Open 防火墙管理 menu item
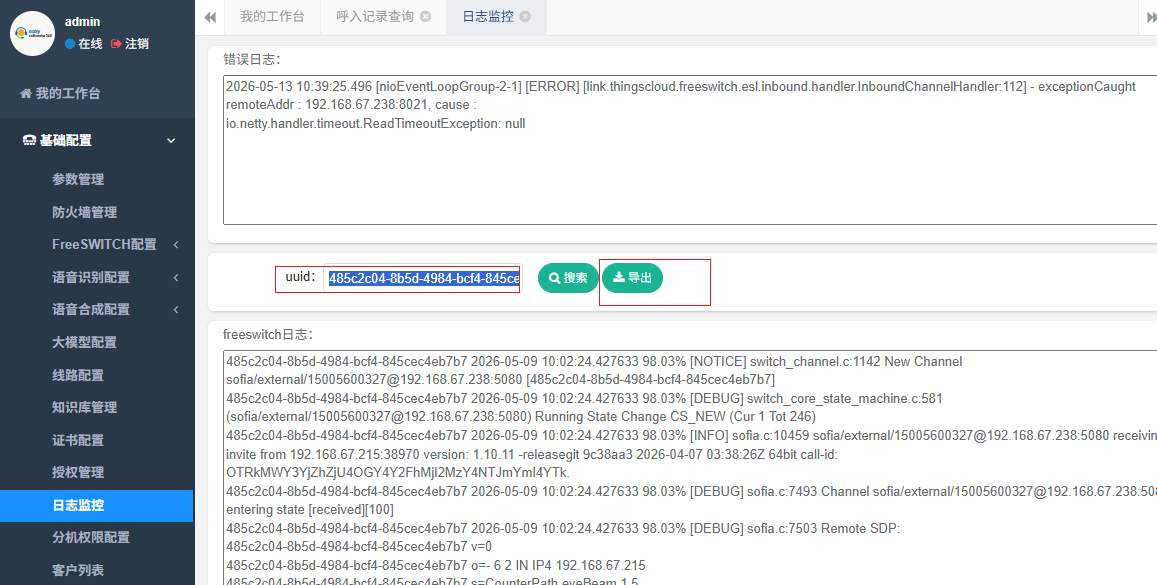Image resolution: width=1157 pixels, height=585 pixels. click(84, 212)
